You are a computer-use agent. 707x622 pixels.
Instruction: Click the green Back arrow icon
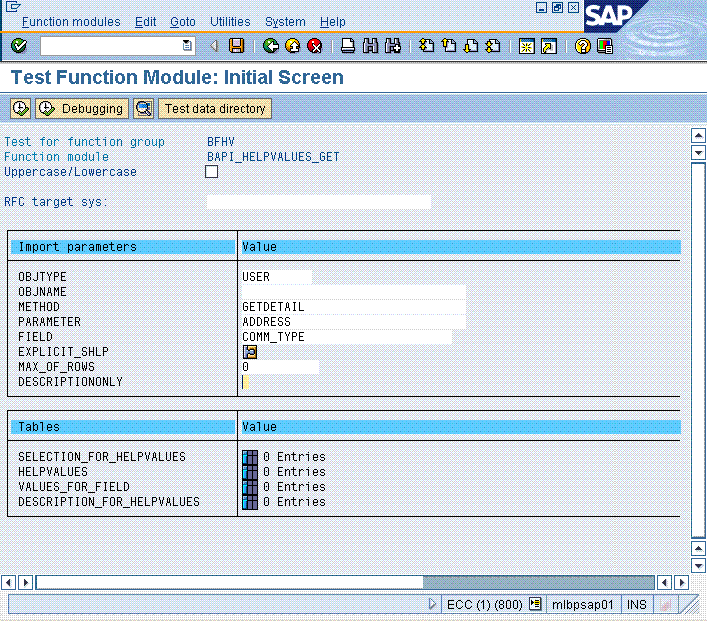271,46
